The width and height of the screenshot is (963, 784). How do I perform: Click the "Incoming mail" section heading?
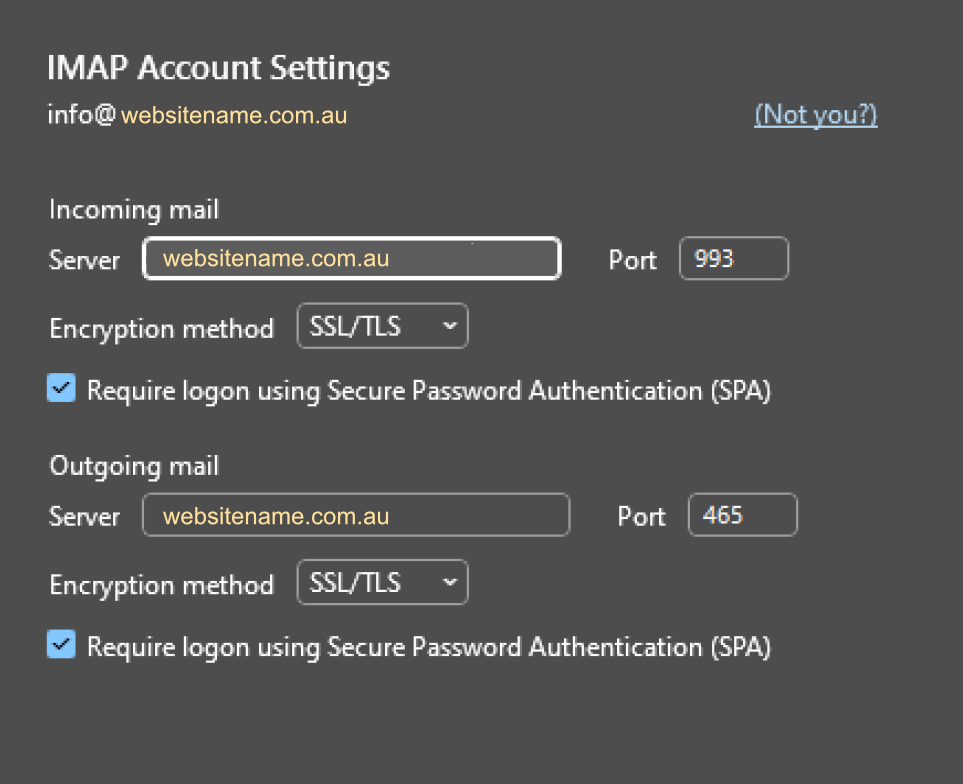[134, 210]
